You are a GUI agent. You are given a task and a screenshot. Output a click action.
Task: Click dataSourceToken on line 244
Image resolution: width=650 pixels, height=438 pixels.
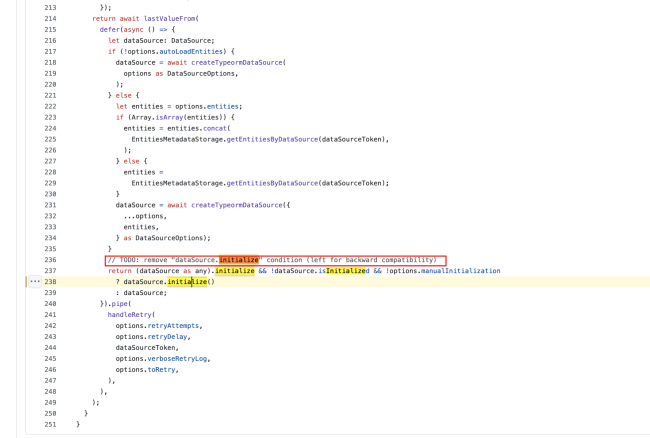click(146, 348)
